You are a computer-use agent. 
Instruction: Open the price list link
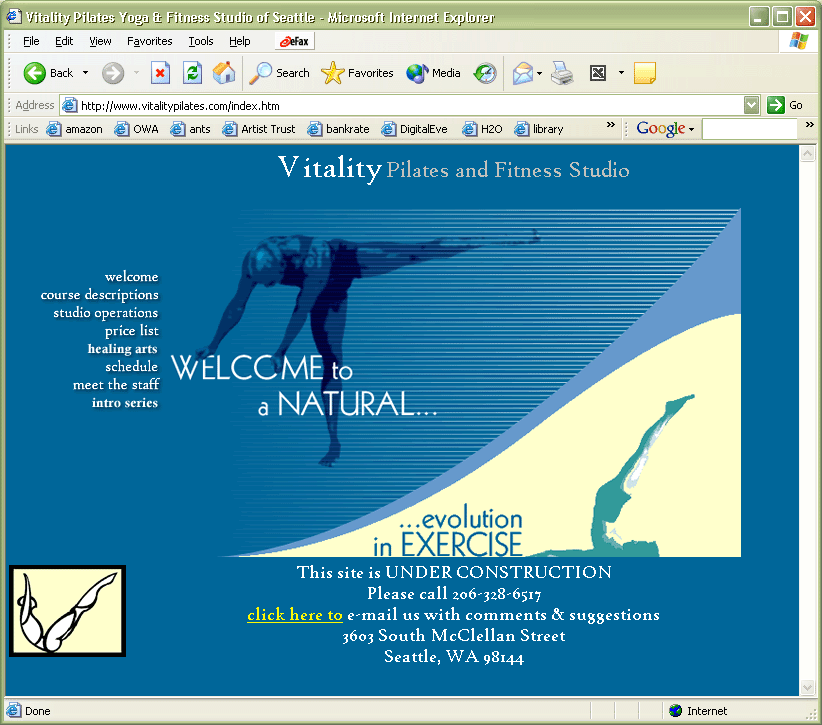coord(132,331)
